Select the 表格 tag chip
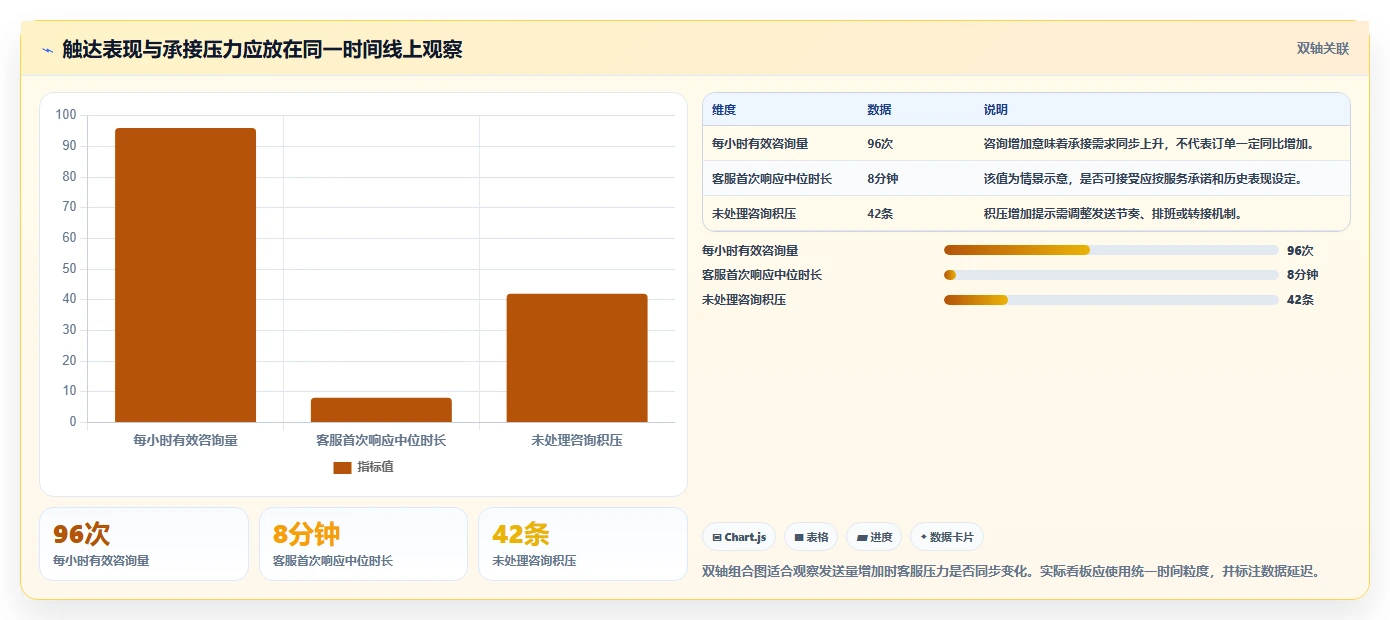This screenshot has height=620, width=1390. click(x=811, y=537)
